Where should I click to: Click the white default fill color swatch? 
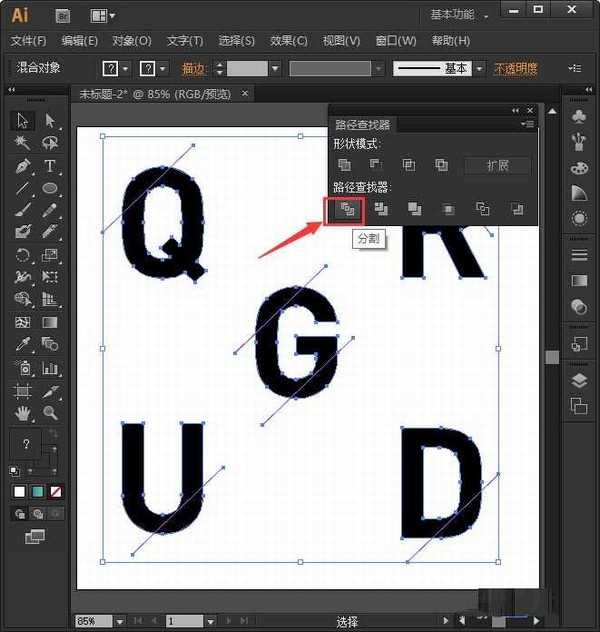(x=19, y=492)
